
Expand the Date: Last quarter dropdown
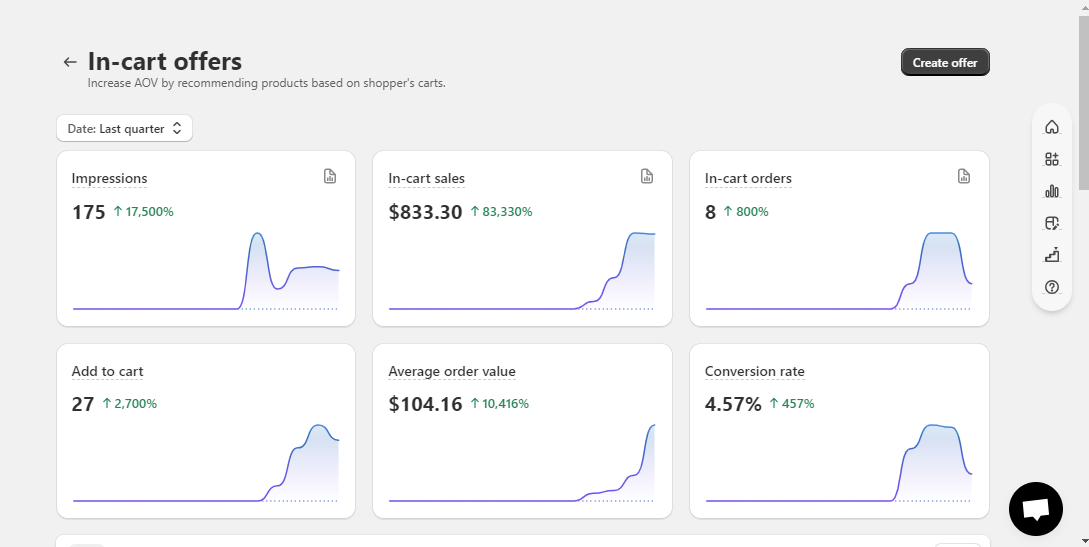124,128
